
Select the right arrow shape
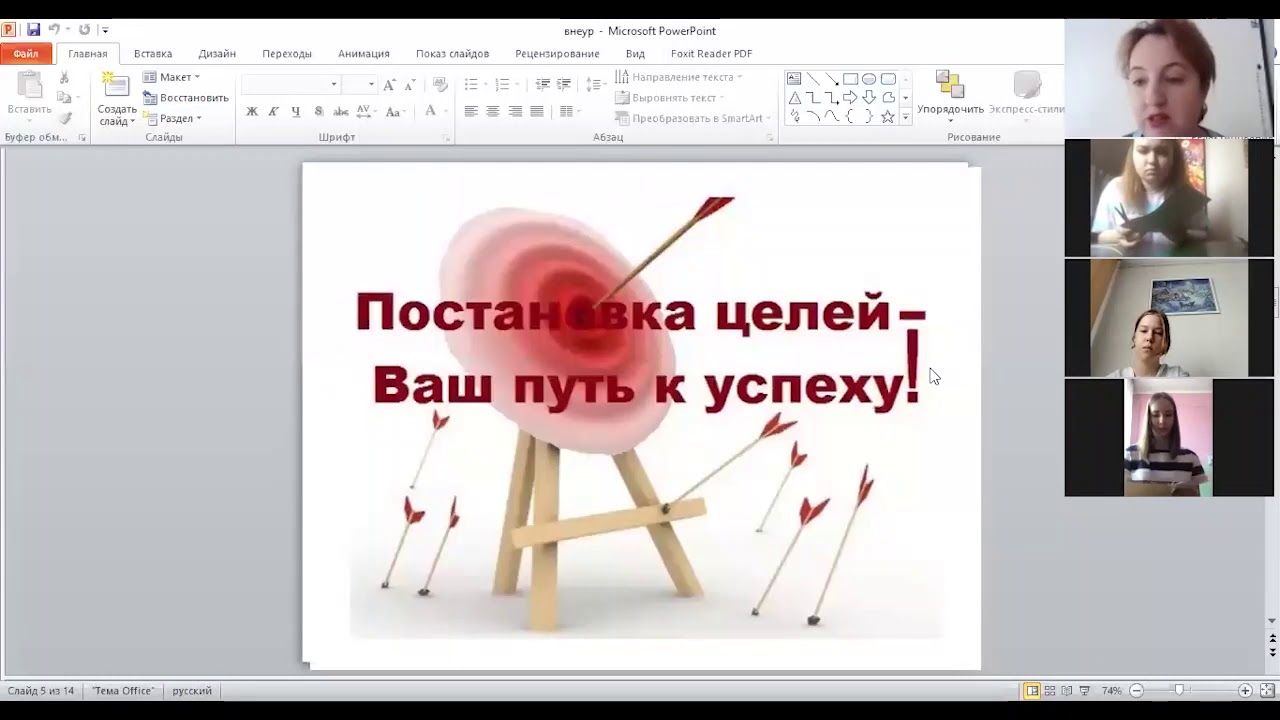850,98
